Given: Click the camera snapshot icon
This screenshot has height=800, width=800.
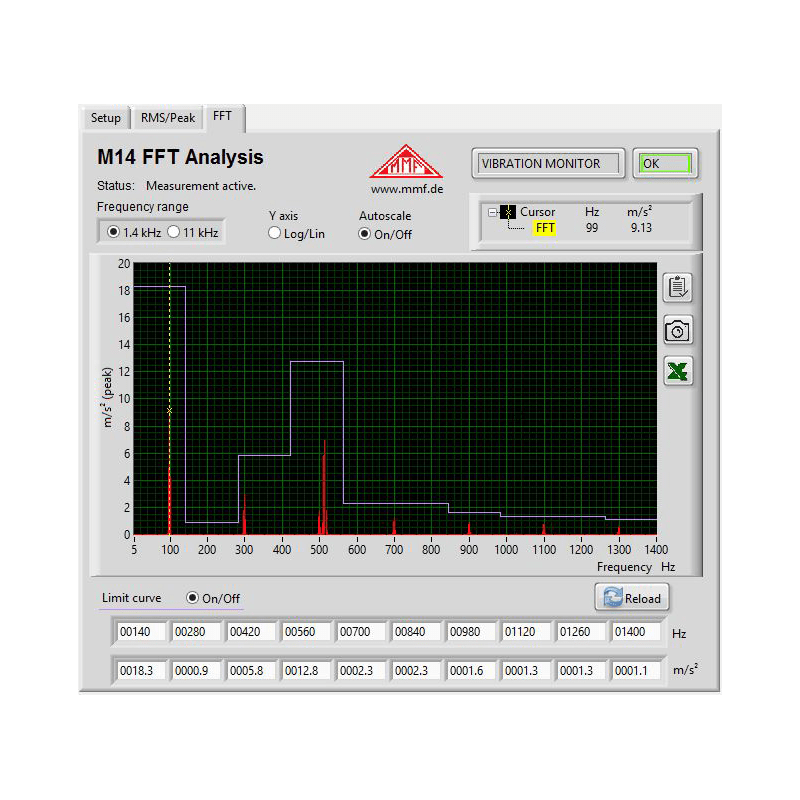Looking at the screenshot, I should click(678, 330).
